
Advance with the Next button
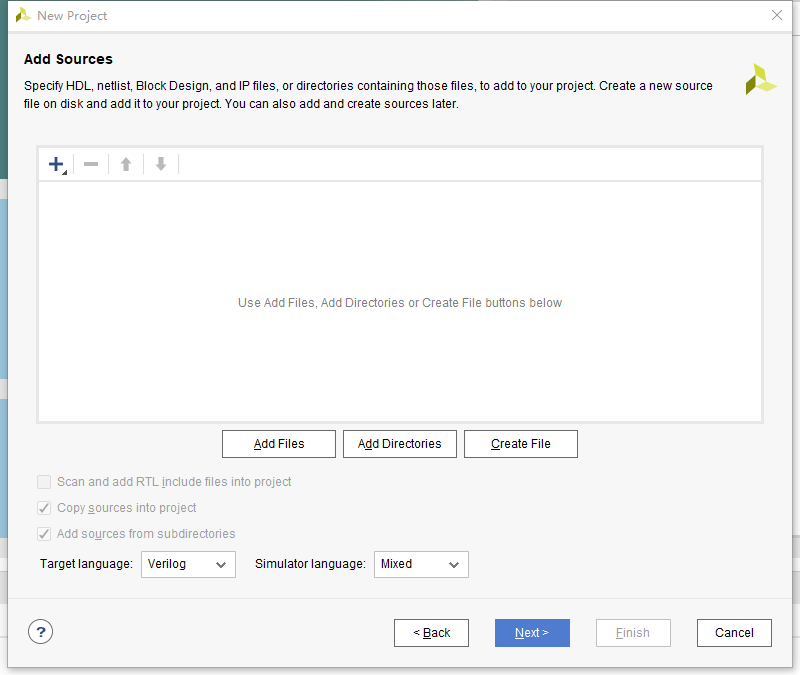point(532,632)
